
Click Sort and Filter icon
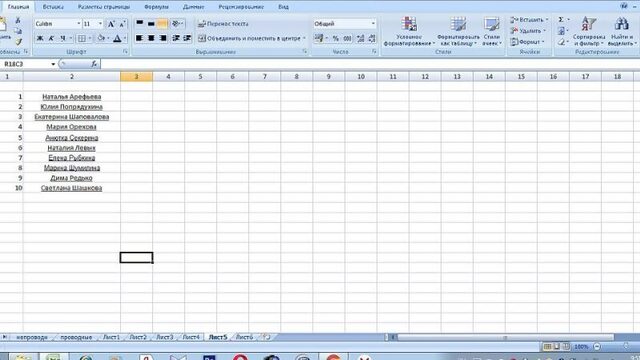coord(589,31)
